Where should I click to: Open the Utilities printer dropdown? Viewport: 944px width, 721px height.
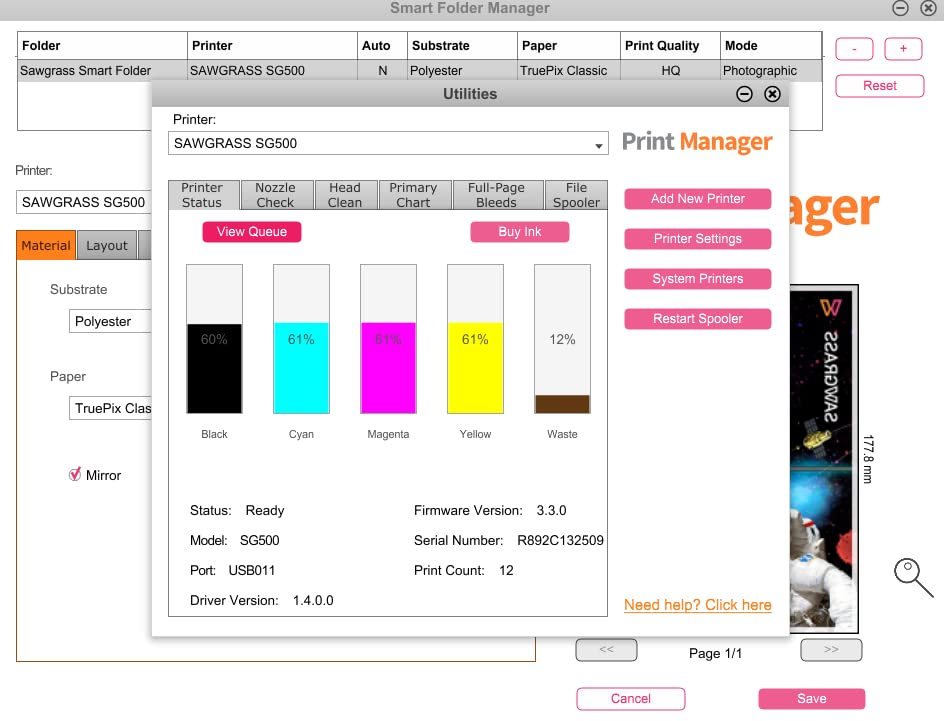[x=388, y=143]
